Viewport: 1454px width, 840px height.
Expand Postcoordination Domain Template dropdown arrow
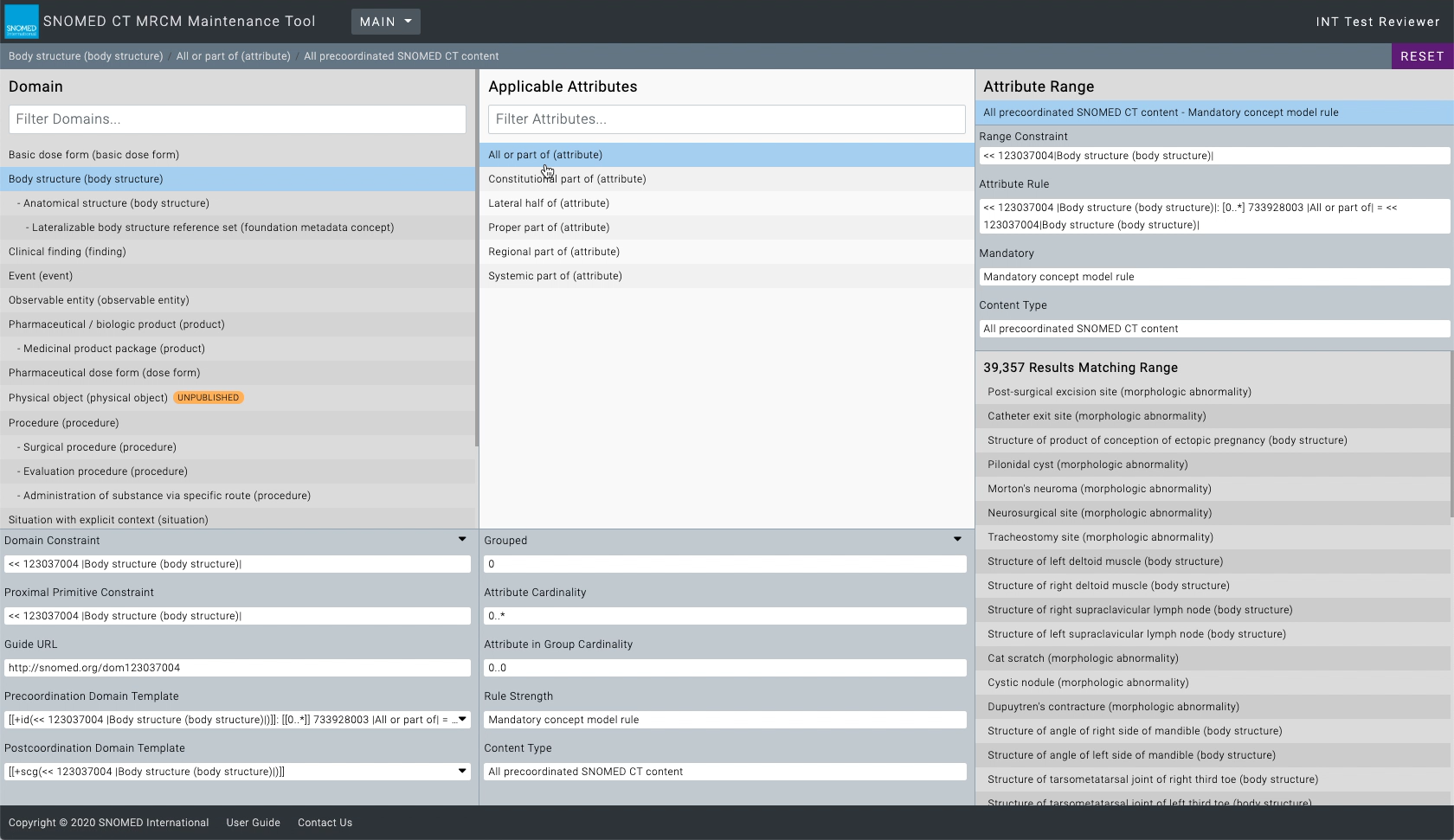coord(462,771)
